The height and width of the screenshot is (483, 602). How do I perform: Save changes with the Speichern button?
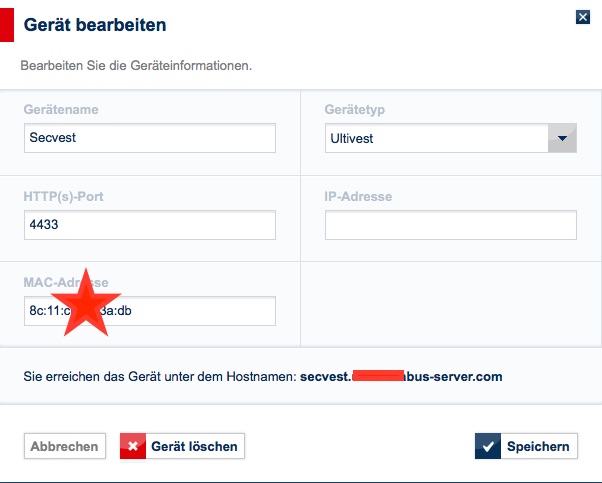click(x=526, y=446)
